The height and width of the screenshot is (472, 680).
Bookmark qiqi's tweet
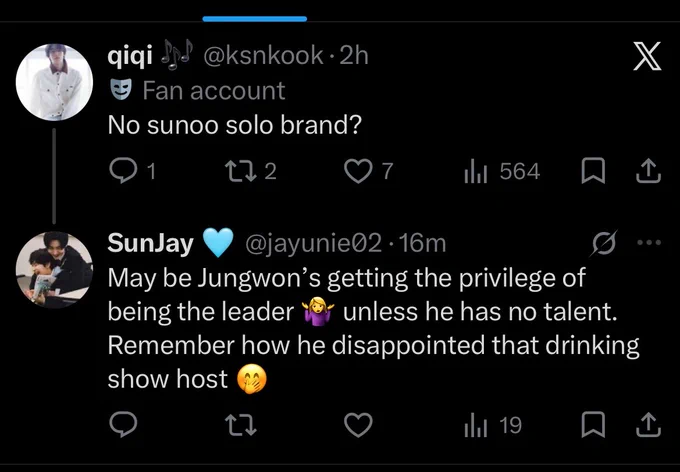pyautogui.click(x=593, y=171)
